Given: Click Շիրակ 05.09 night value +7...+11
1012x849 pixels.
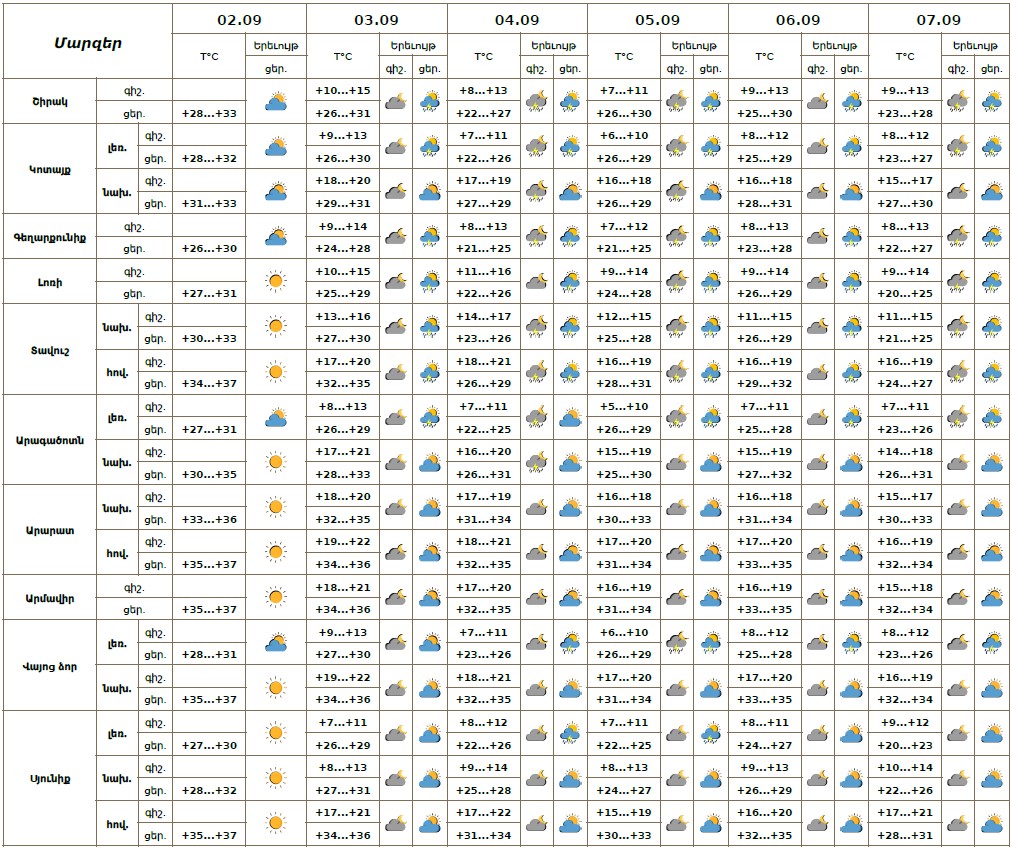Looking at the screenshot, I should coord(624,91).
